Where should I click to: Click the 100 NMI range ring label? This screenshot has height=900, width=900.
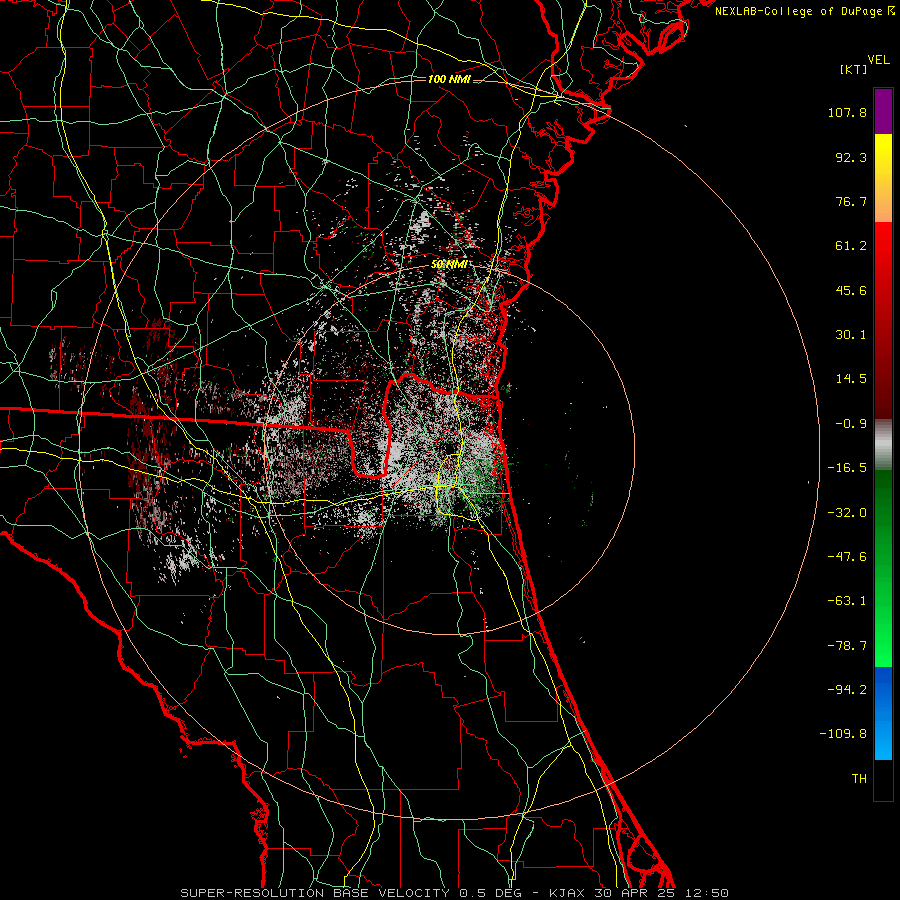click(449, 79)
